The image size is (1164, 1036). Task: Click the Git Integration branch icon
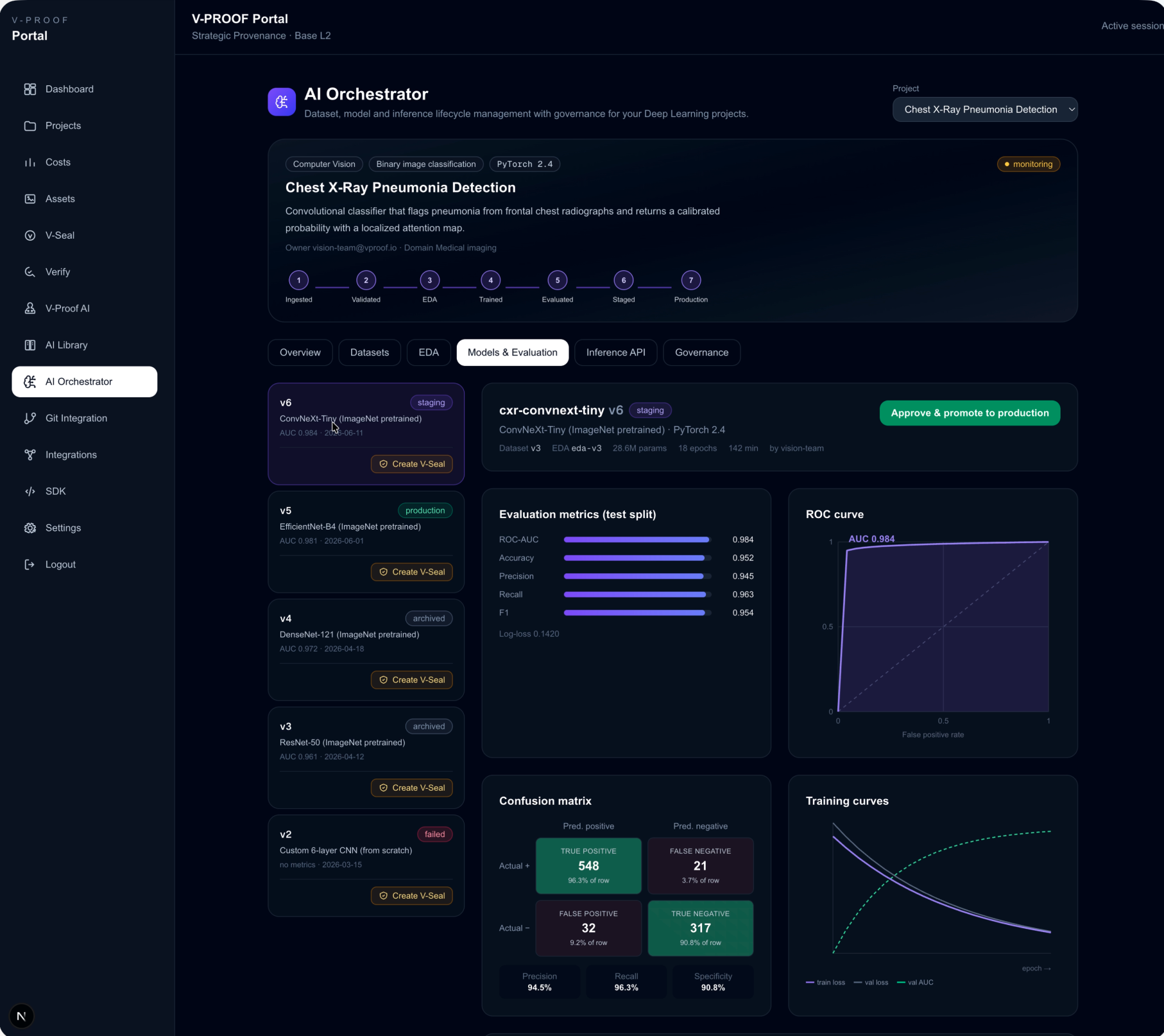[30, 419]
